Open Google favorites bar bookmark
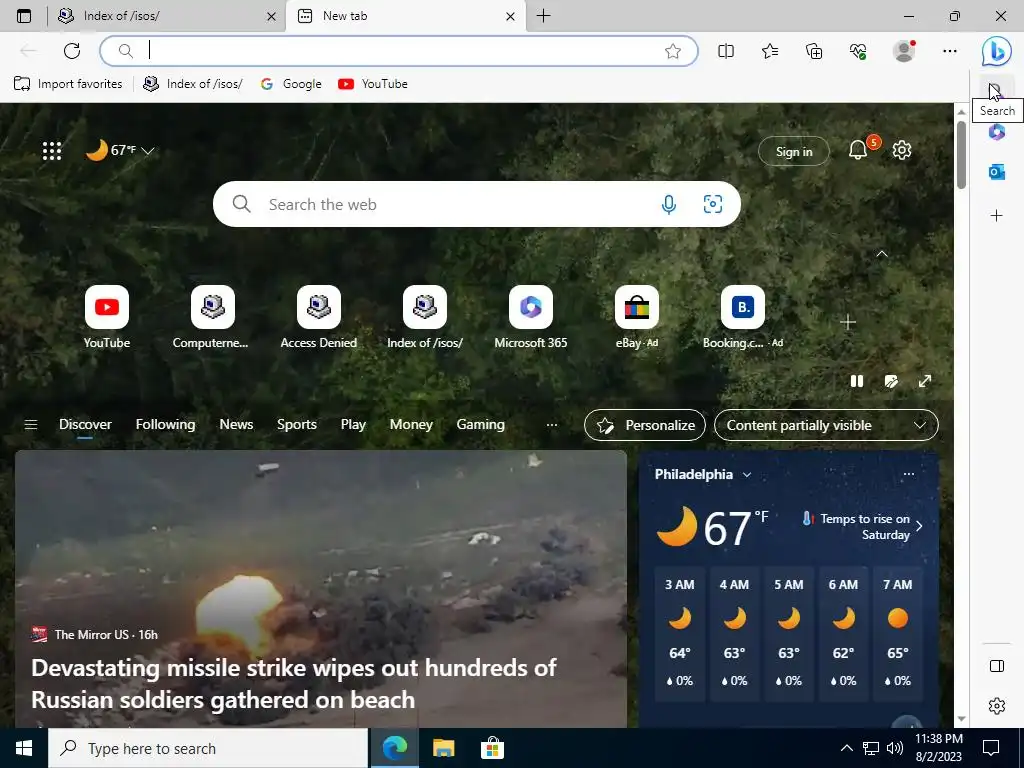This screenshot has height=768, width=1024. pos(291,84)
